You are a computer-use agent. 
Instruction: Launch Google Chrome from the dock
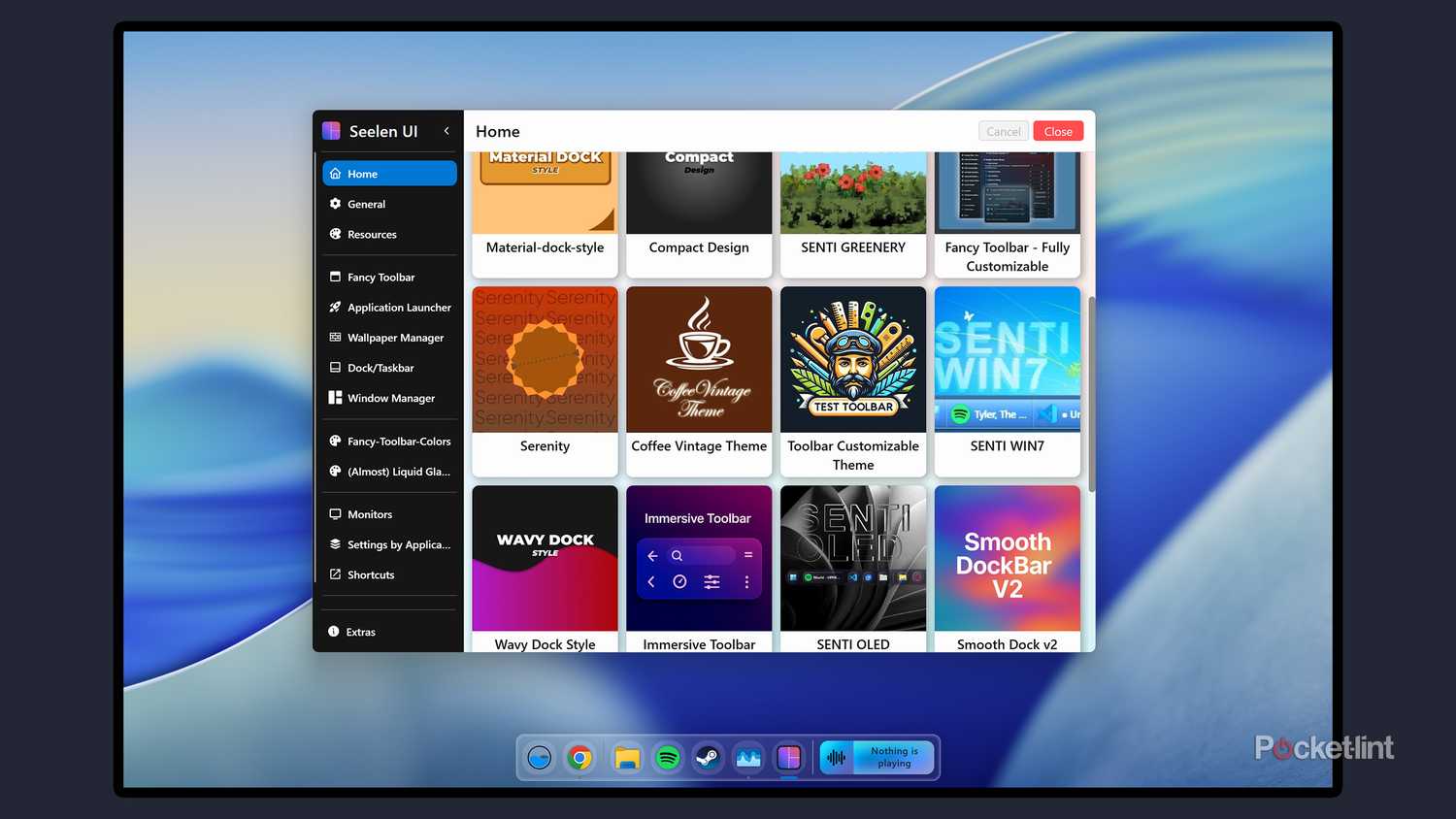point(580,757)
